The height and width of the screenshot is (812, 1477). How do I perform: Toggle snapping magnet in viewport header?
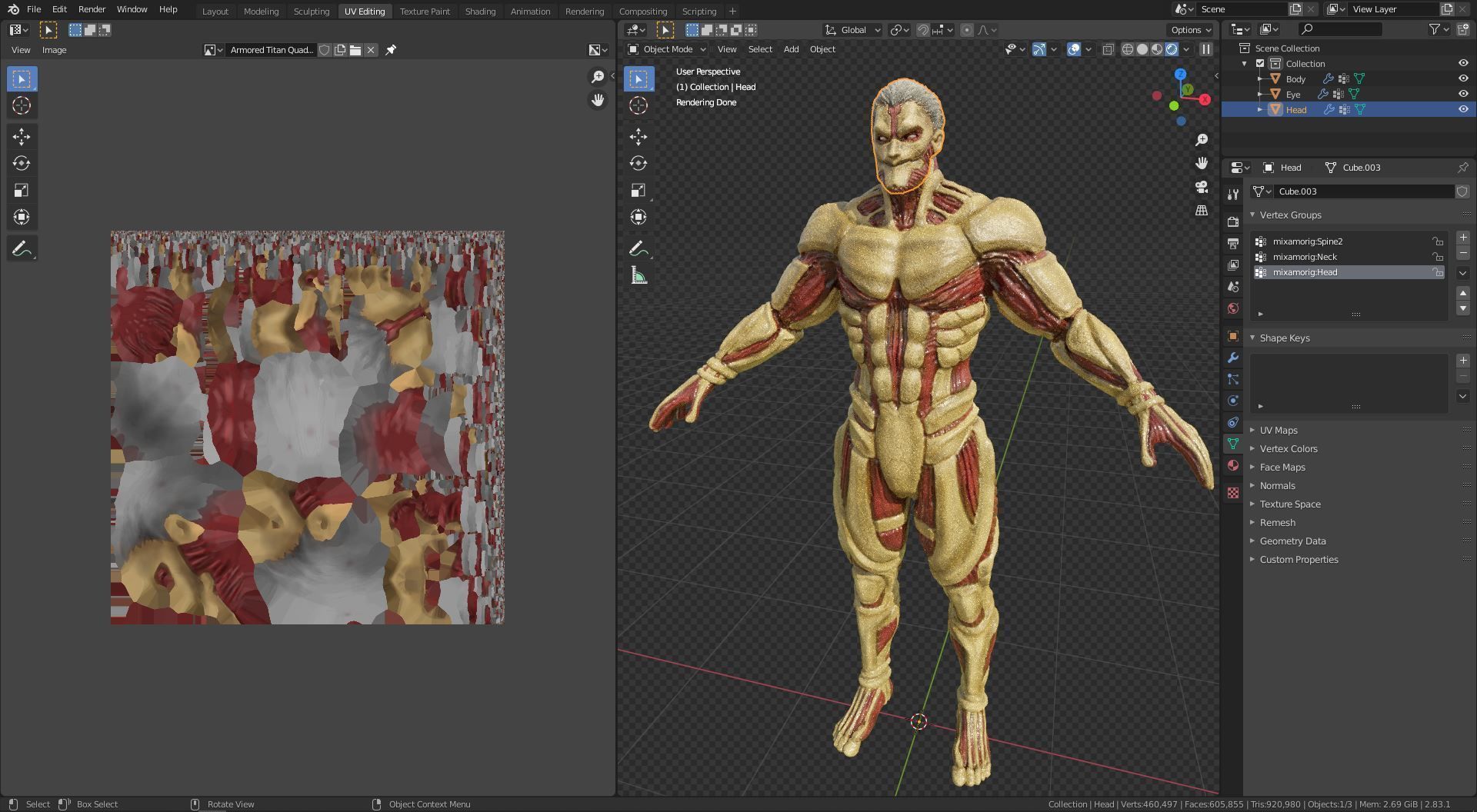(922, 30)
